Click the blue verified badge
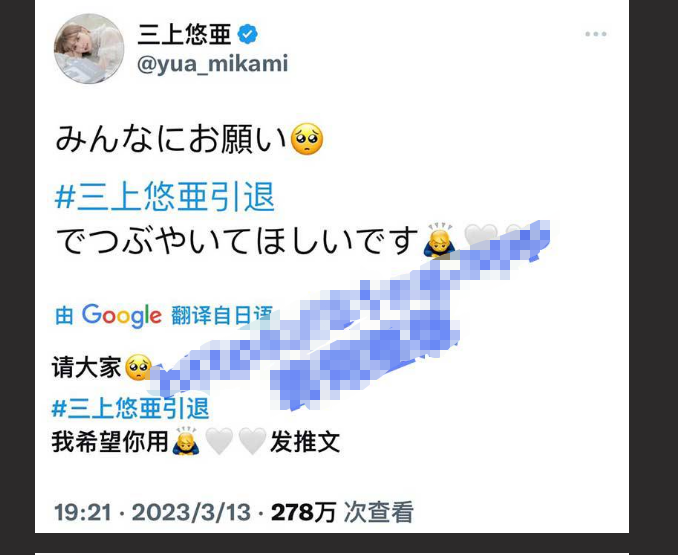Image resolution: width=678 pixels, height=555 pixels. click(248, 35)
